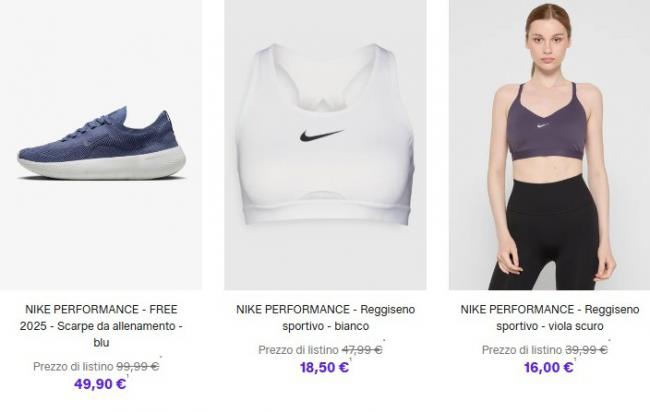Click the crossed-out 47,99 € list price
Image resolution: width=650 pixels, height=412 pixels.
click(362, 350)
